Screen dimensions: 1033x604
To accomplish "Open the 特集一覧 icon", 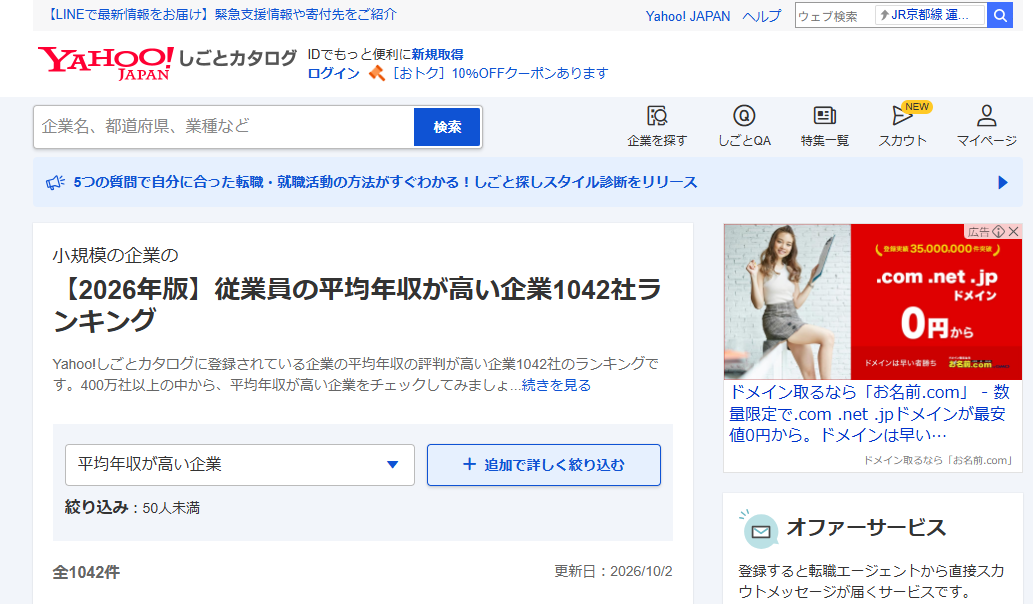I will pos(824,125).
